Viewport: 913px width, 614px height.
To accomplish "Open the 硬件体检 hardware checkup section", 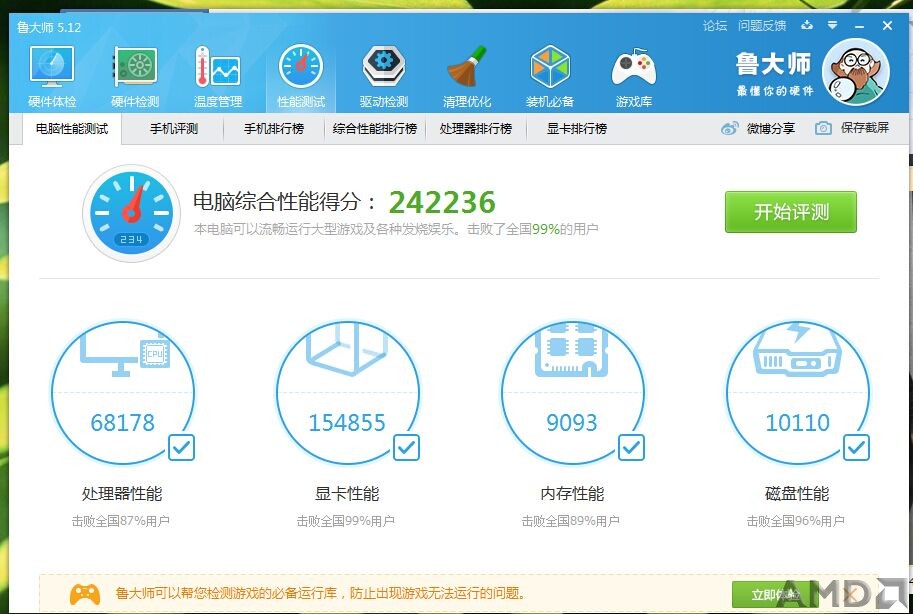I will 52,76.
